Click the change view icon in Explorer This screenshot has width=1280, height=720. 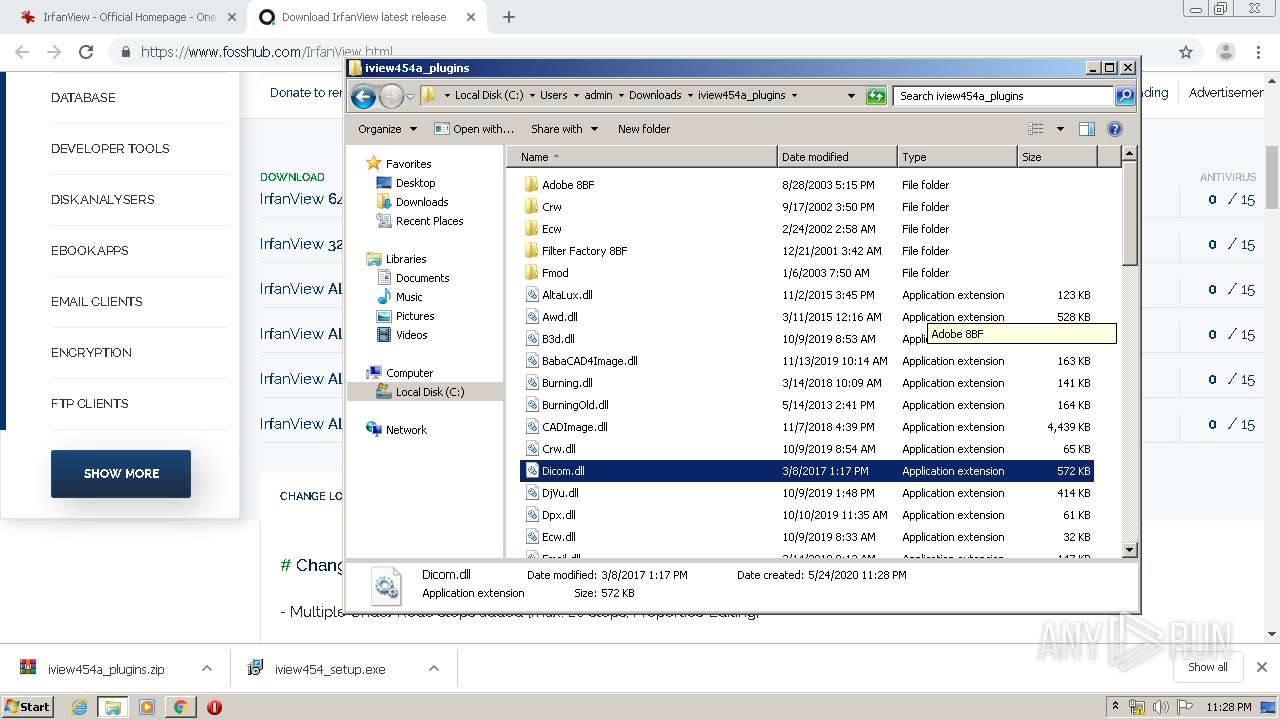point(1036,129)
